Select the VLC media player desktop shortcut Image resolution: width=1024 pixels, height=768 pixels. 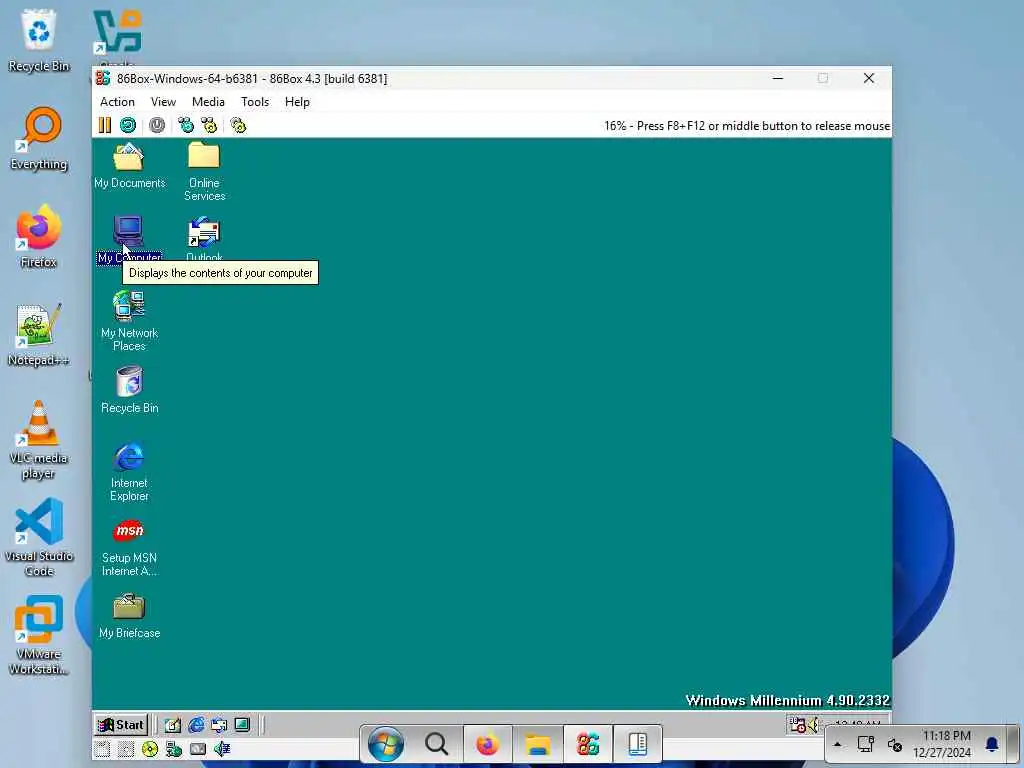(x=39, y=440)
